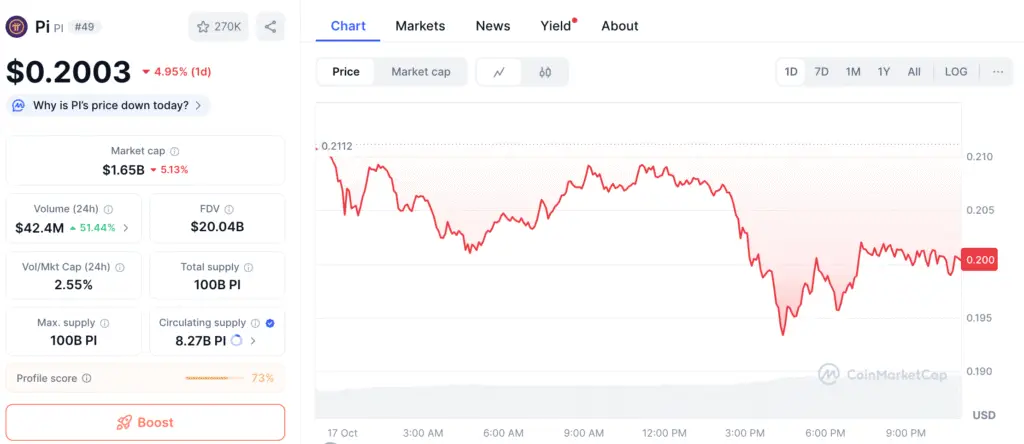This screenshot has width=1024, height=444.
Task: Add Pi to watchlist star button
Action: (218, 27)
